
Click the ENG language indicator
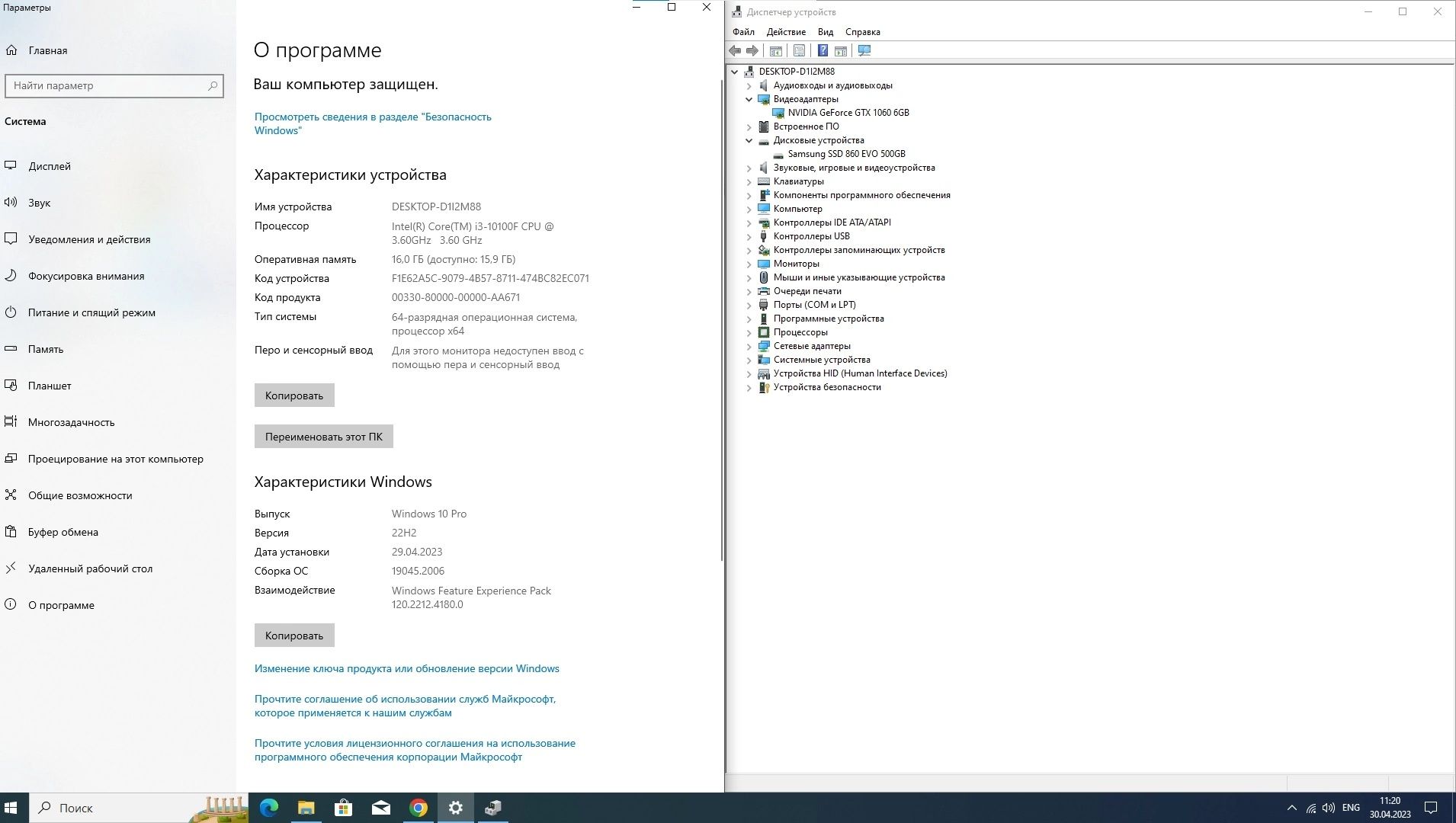[1351, 808]
